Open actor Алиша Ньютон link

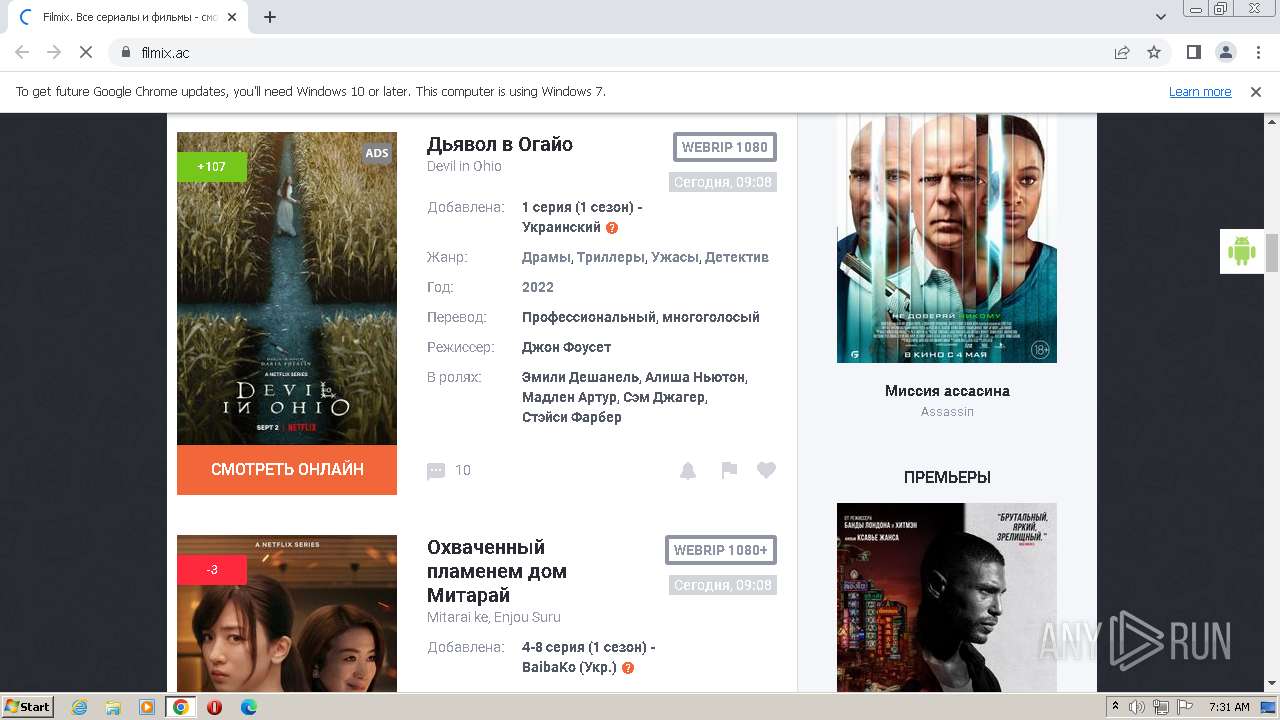tap(695, 377)
